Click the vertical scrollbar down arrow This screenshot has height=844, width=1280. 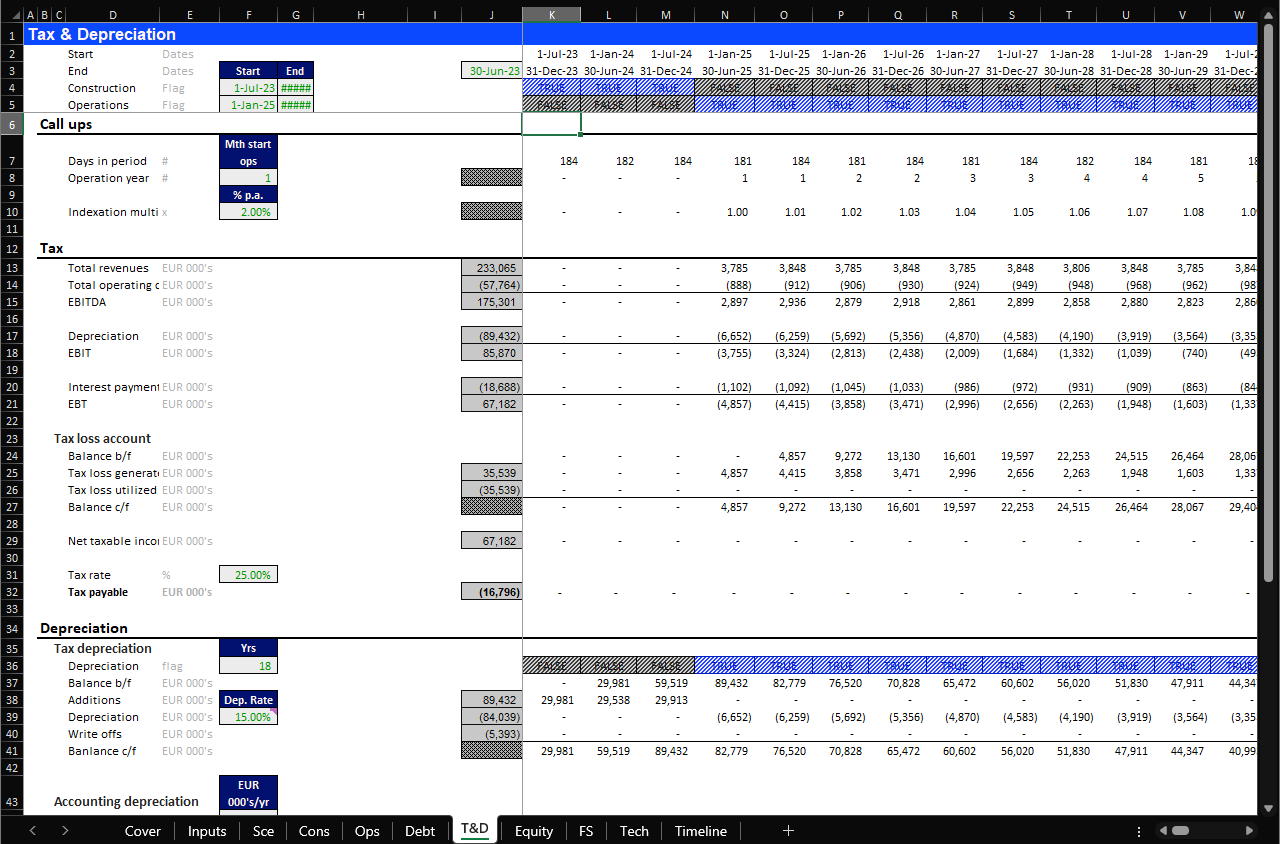[x=1269, y=807]
